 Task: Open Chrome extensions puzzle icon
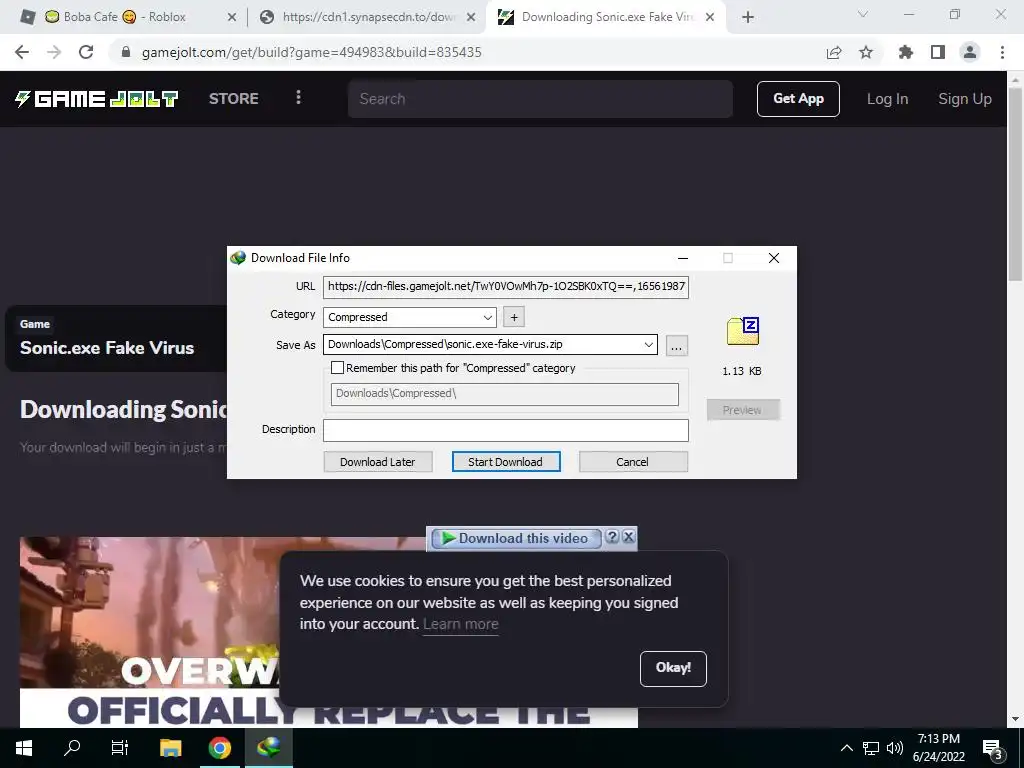point(906,52)
